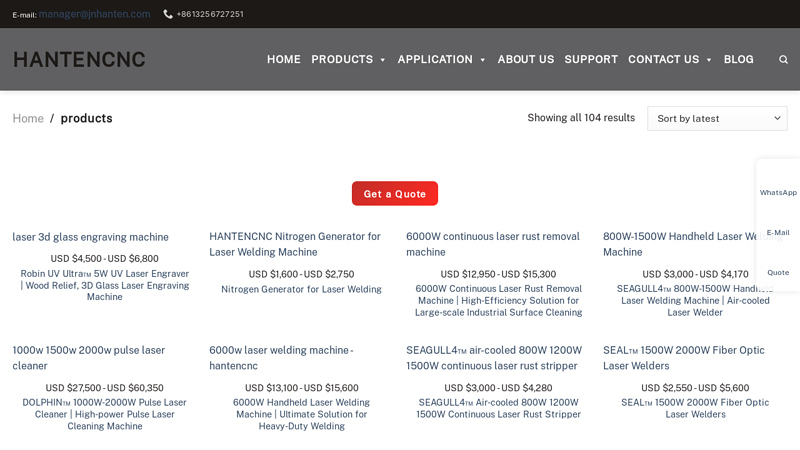The image size is (800, 450).
Task: Open 6000w laser welding machine - hantencnc
Action: (x=281, y=358)
